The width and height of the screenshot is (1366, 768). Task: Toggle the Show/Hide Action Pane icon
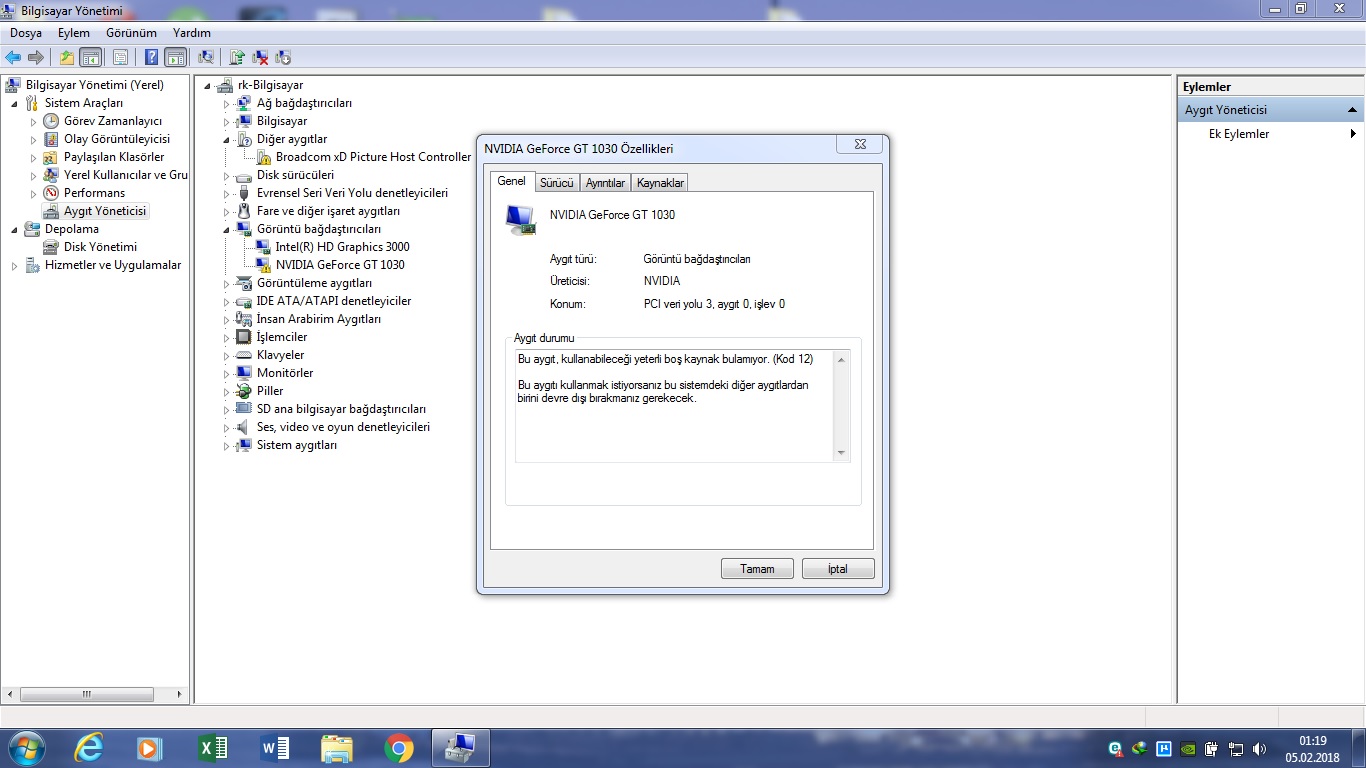tap(176, 58)
